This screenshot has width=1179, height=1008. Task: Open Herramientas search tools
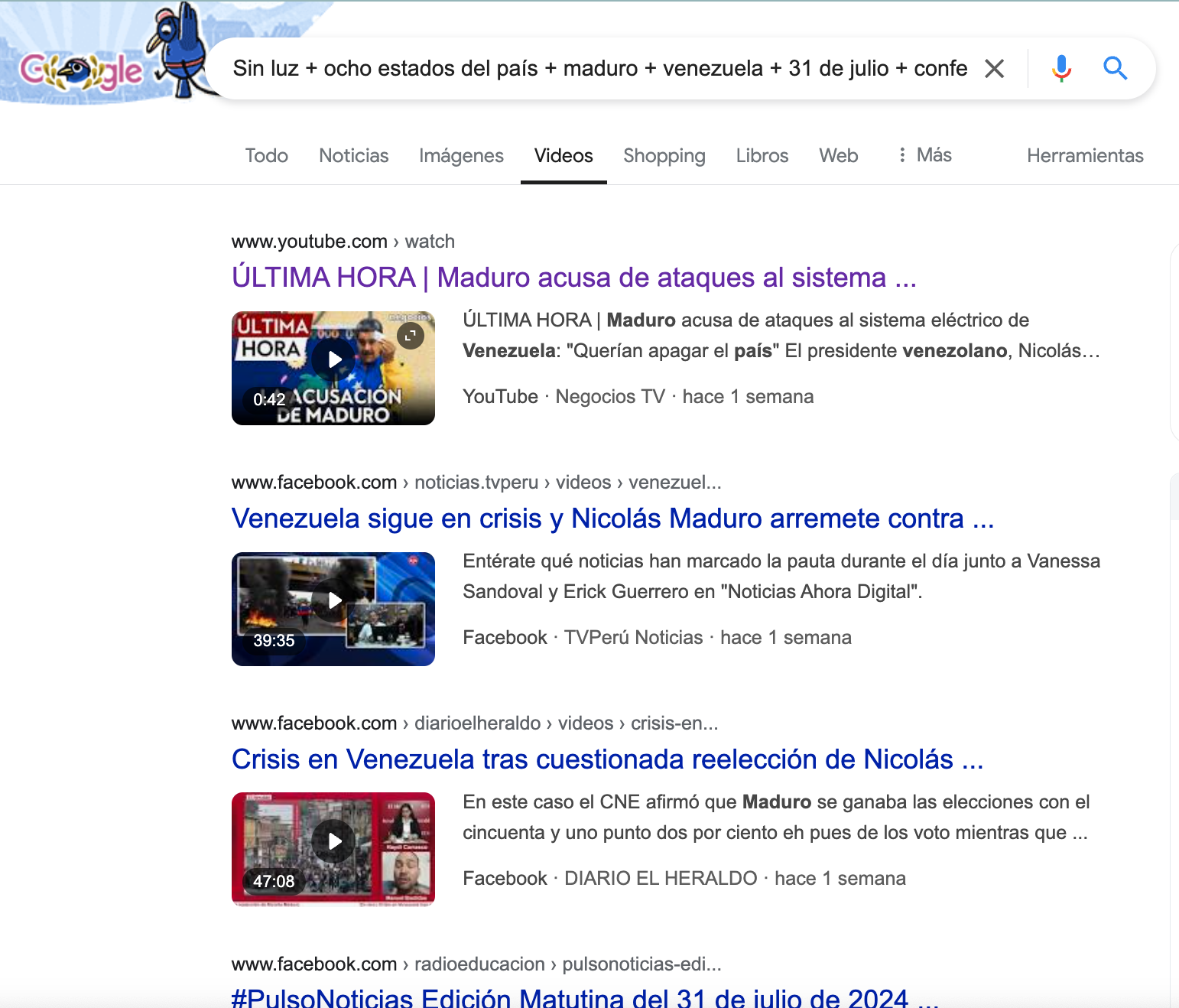tap(1084, 156)
